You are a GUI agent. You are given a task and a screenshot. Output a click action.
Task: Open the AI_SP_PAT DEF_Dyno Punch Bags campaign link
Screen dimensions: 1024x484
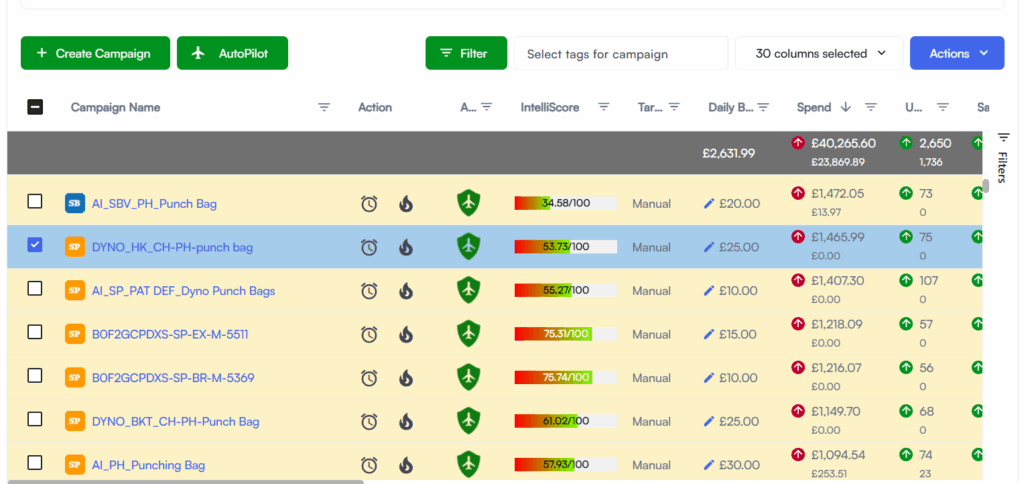(183, 291)
